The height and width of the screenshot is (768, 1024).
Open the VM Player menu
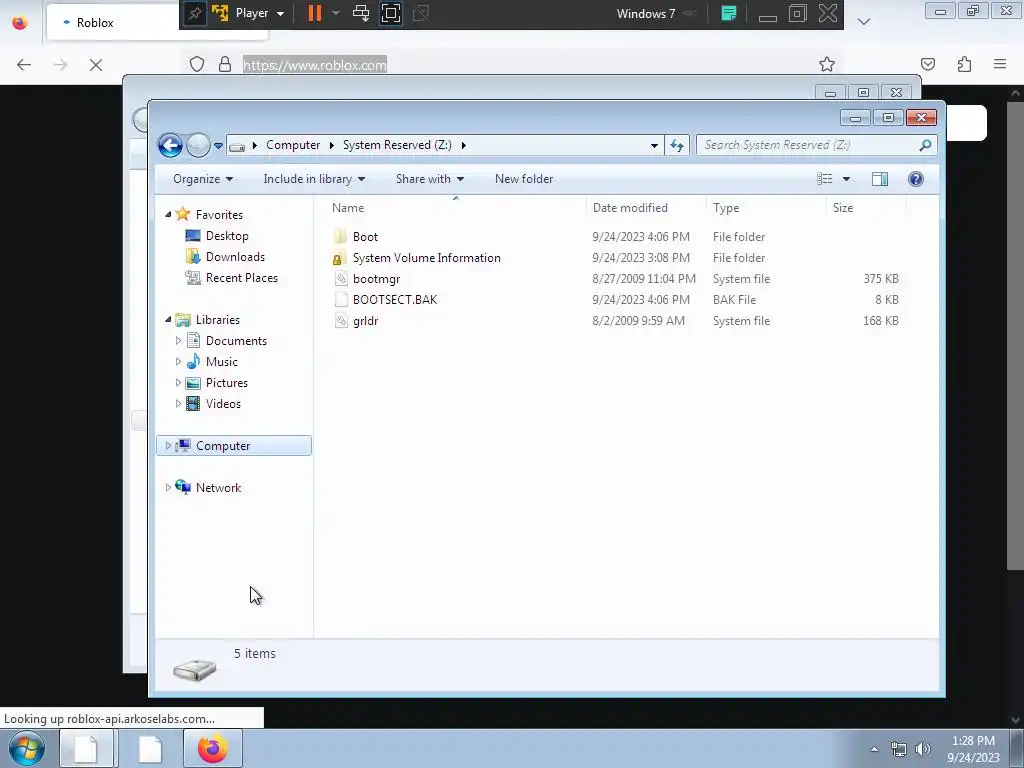(x=259, y=13)
